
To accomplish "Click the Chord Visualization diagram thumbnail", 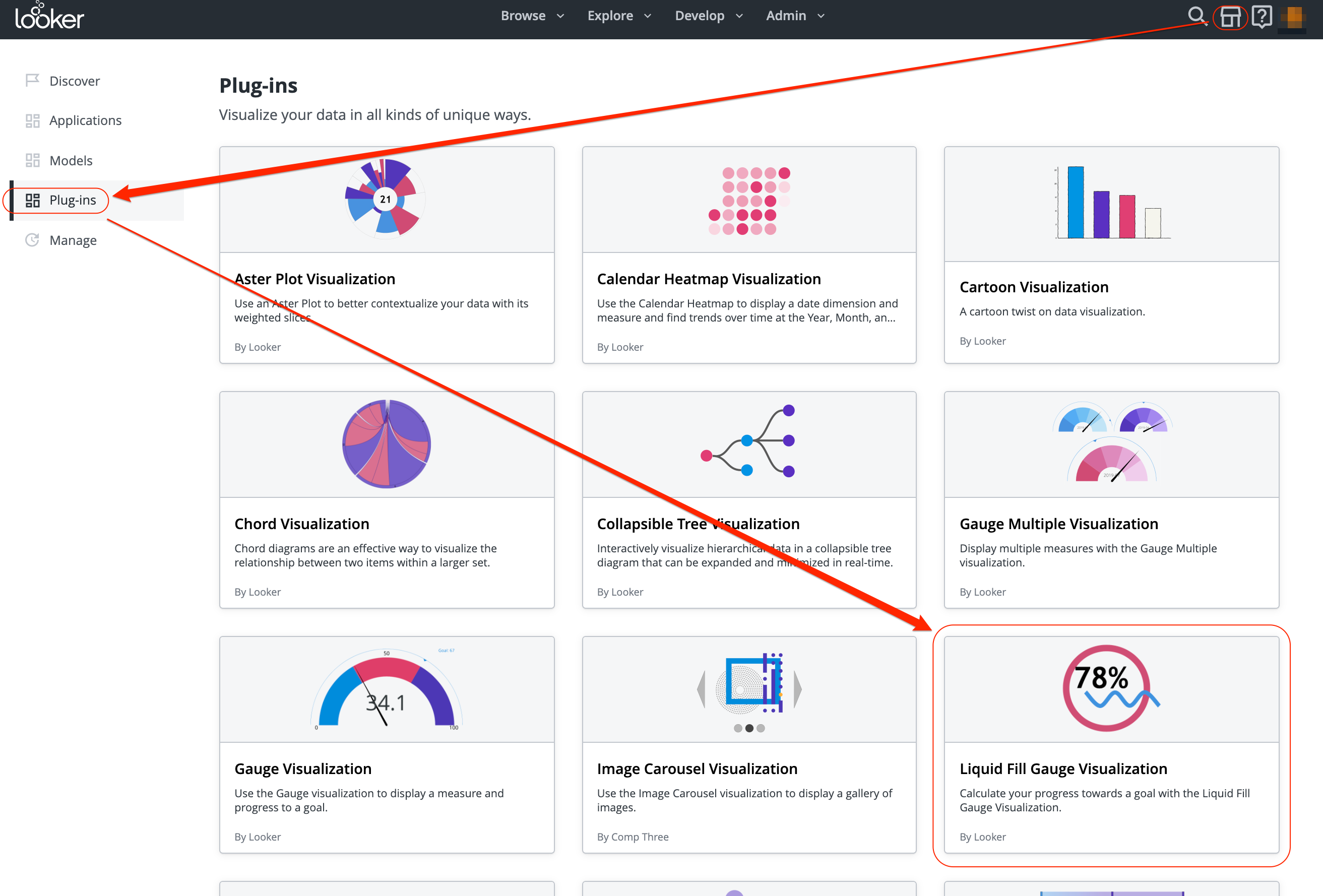I will point(387,444).
